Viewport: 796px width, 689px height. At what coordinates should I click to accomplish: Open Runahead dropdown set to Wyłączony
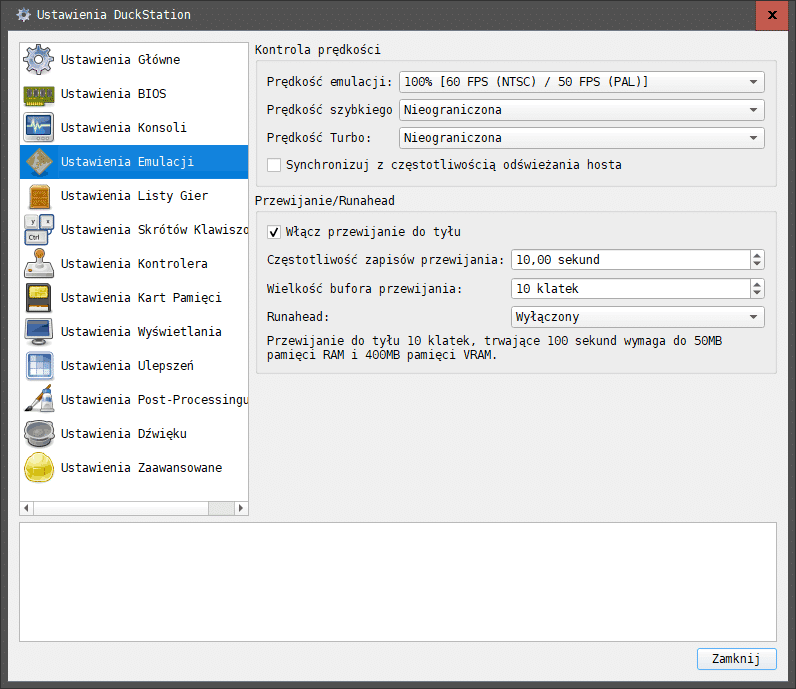tap(638, 317)
